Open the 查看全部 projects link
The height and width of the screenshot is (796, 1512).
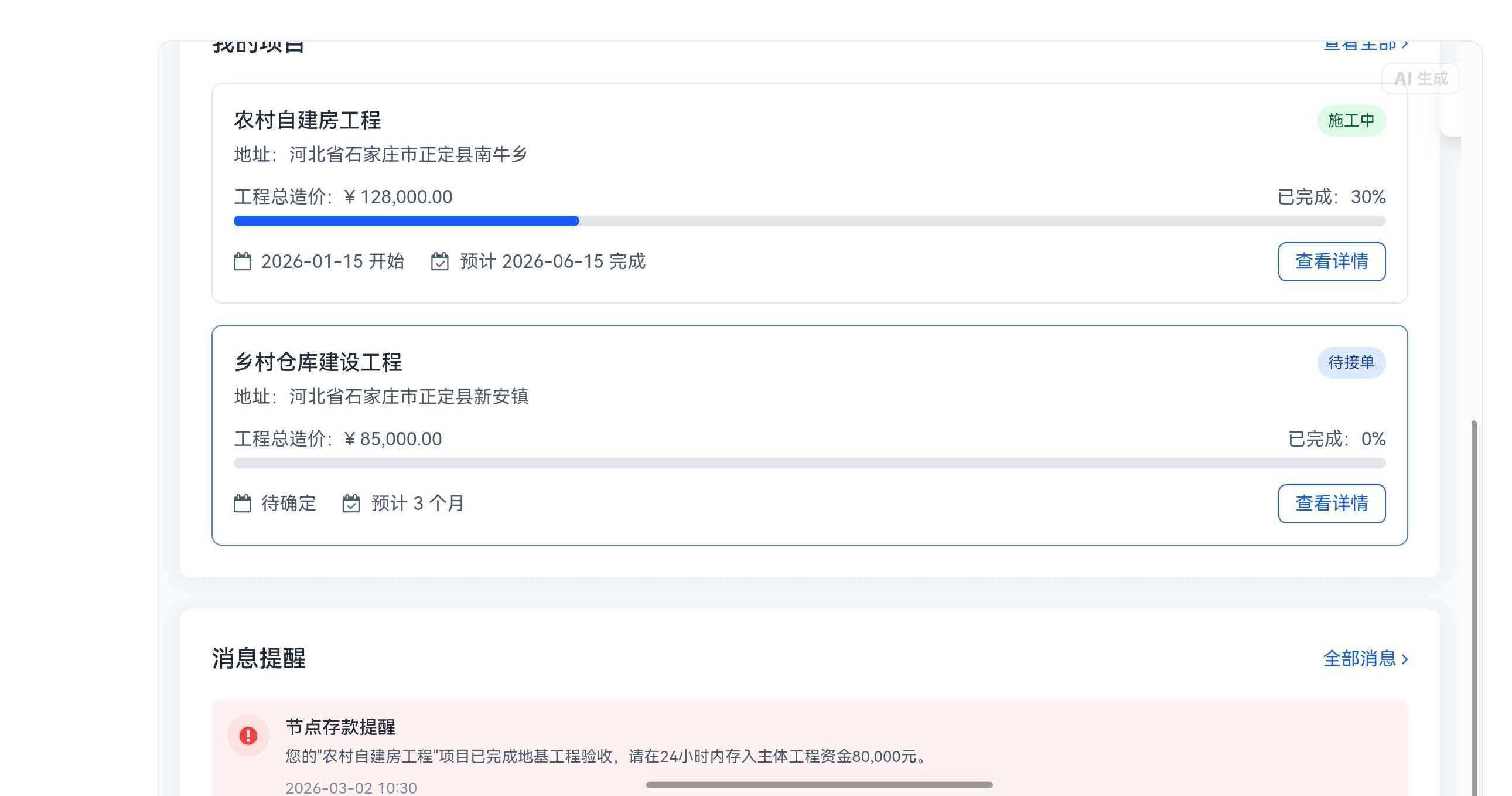(1359, 45)
